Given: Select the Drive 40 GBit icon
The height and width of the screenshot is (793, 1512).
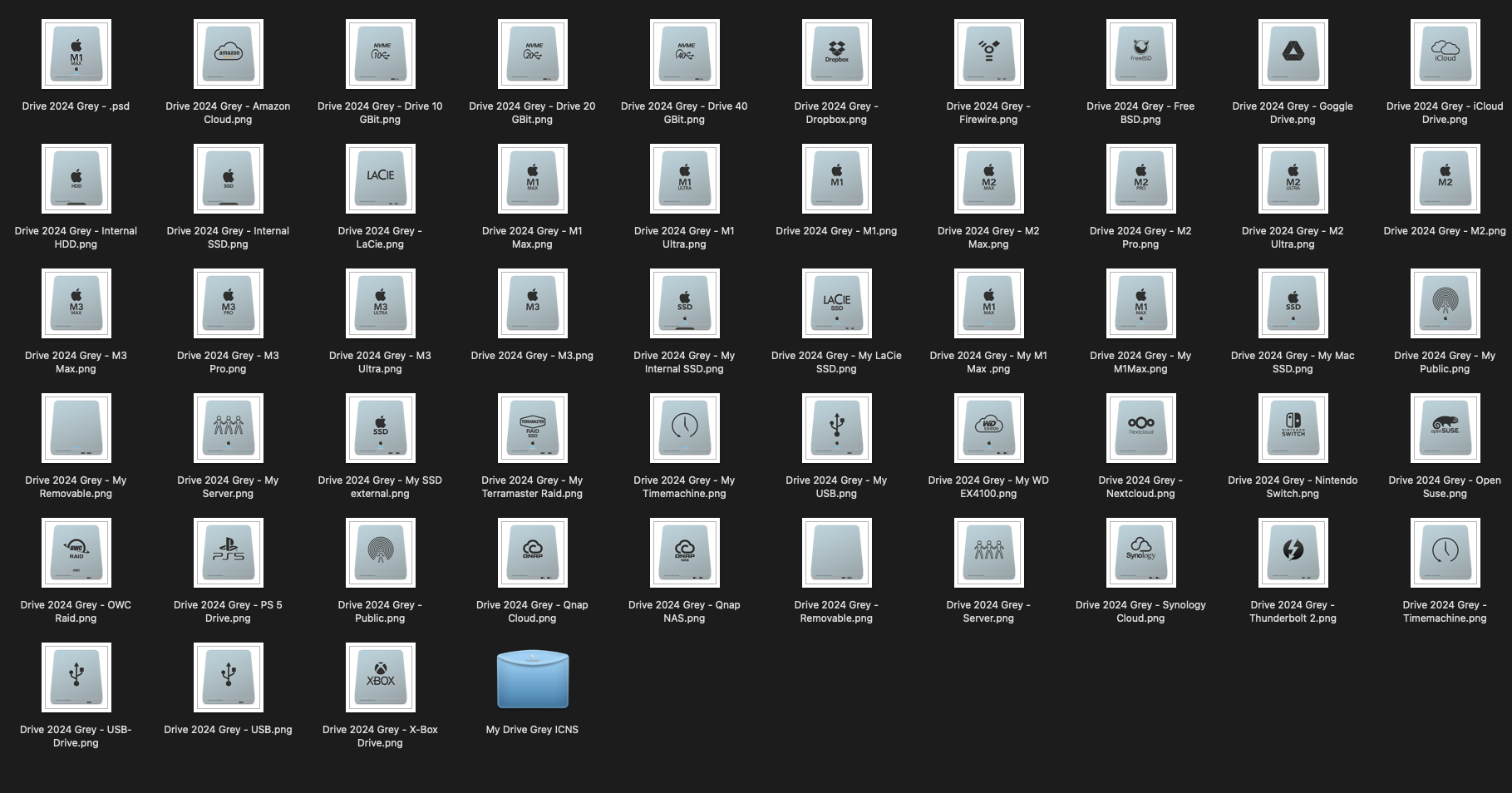Looking at the screenshot, I should click(684, 54).
